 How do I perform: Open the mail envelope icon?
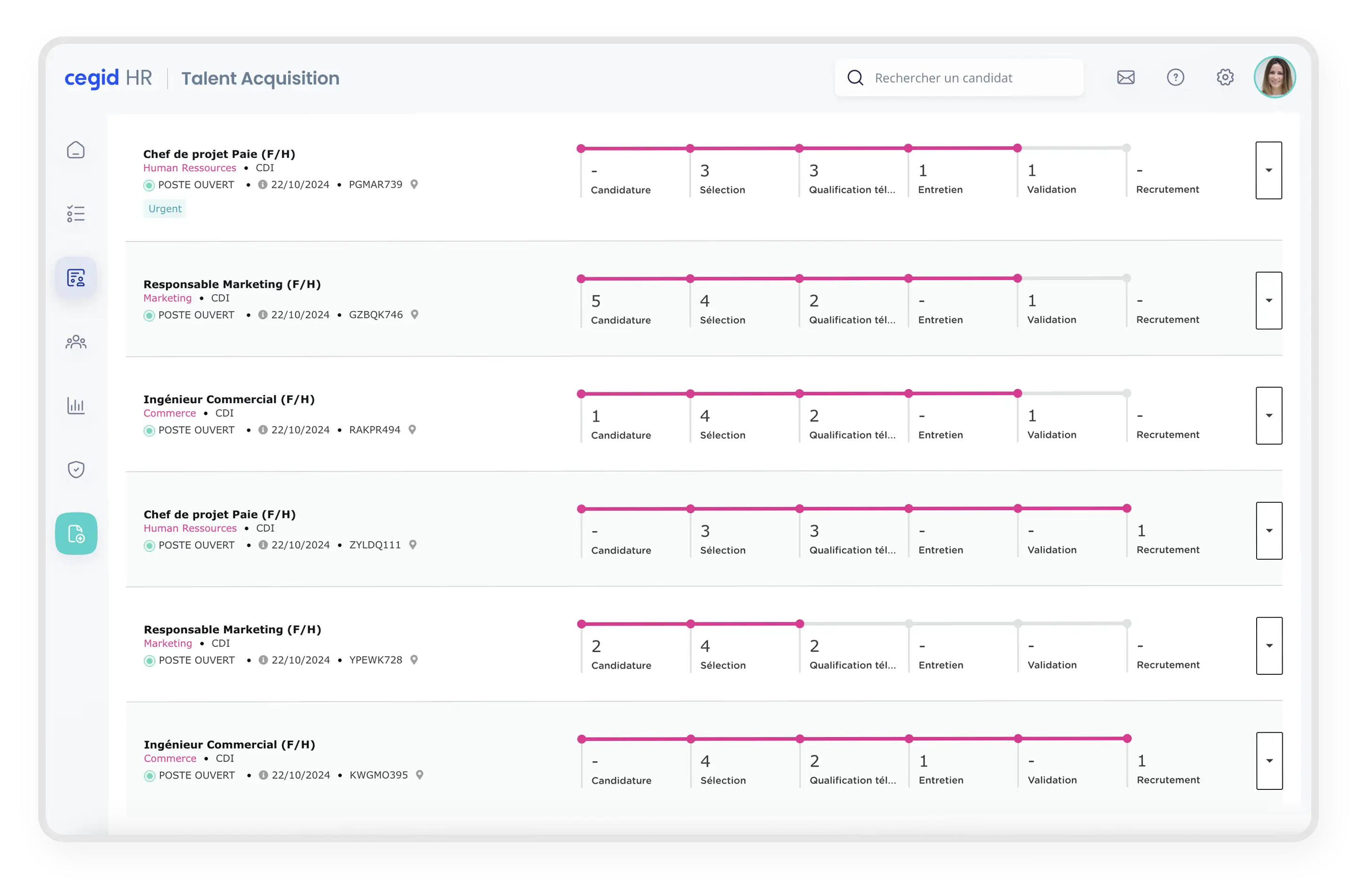coord(1126,77)
